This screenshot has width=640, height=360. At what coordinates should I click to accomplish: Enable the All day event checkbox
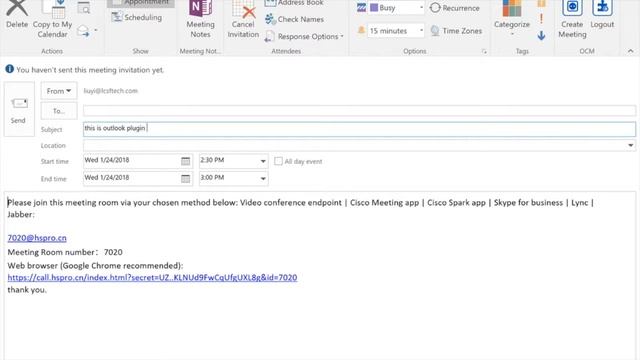click(278, 161)
